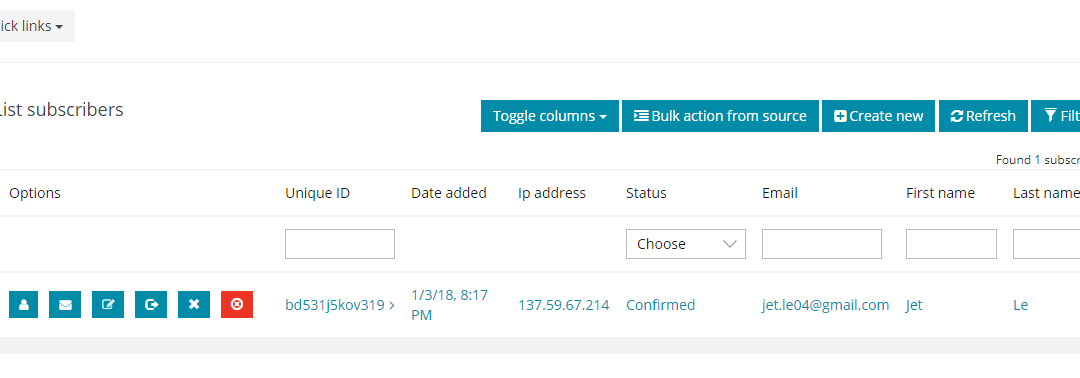Focus the Email filter field

click(x=822, y=244)
